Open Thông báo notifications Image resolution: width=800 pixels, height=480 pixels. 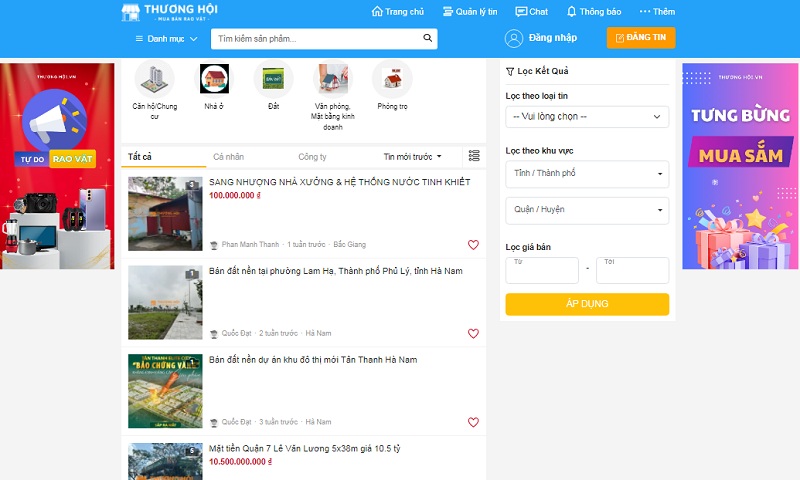tap(594, 11)
